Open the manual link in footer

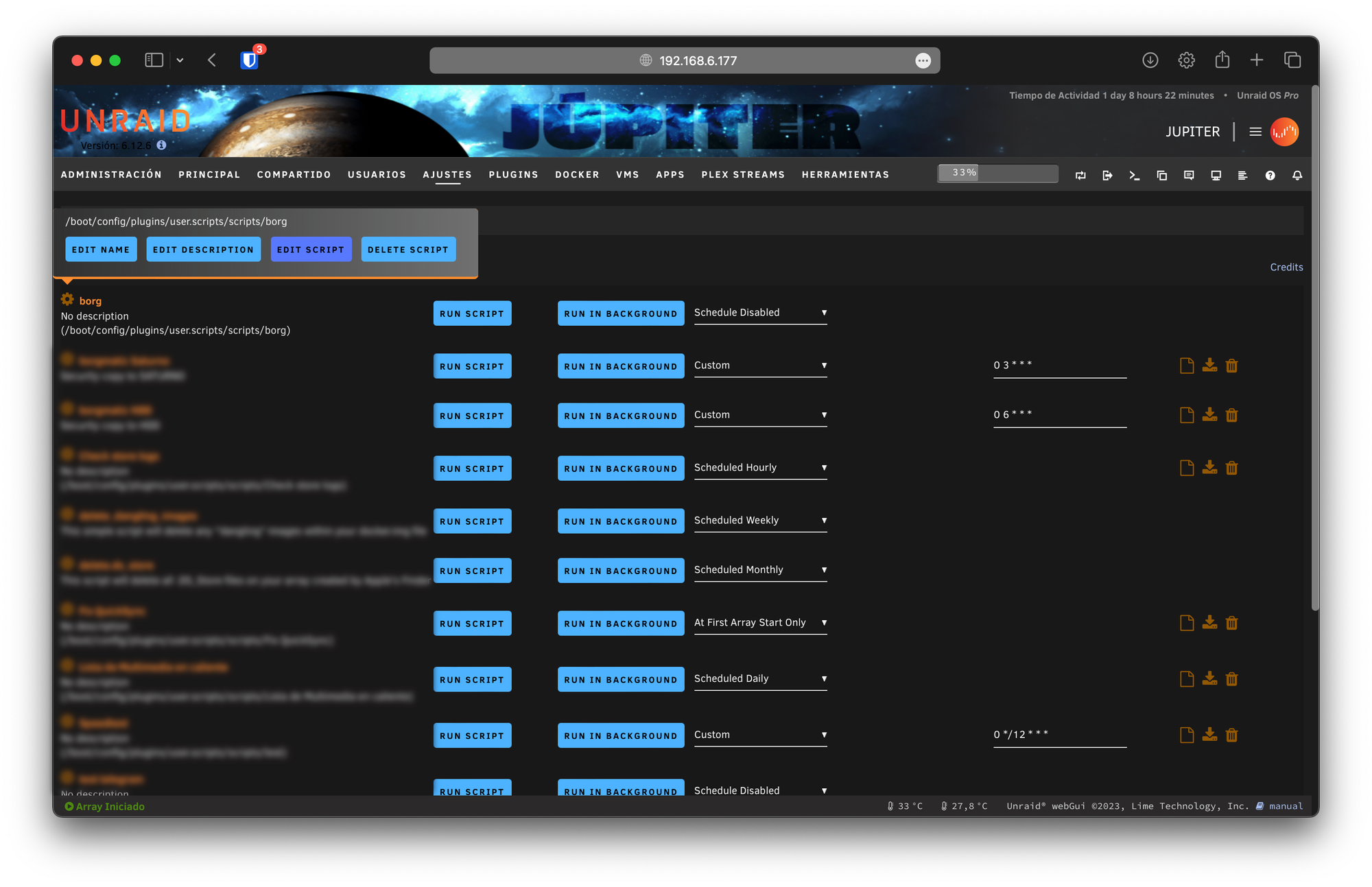coord(1286,806)
